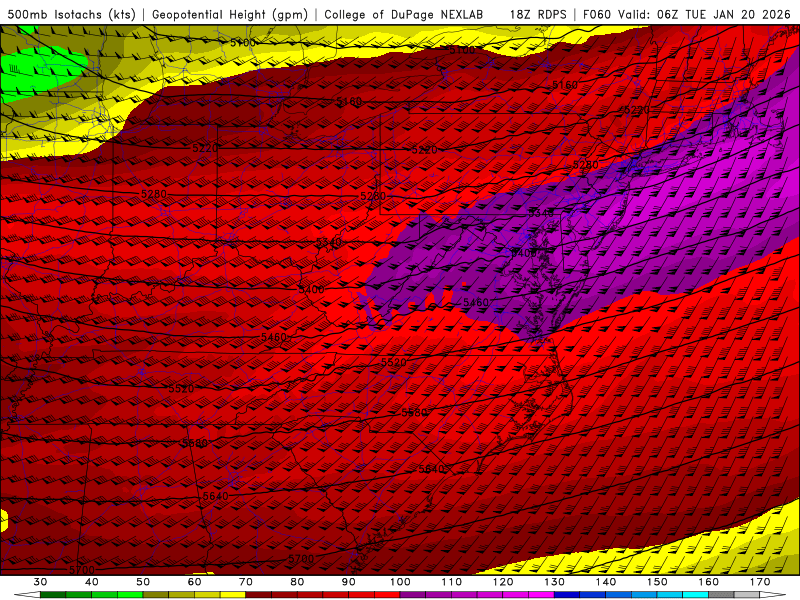The width and height of the screenshot is (800, 600).
Task: Click the '500mb Isotachs (kts)' title text
Action: pos(72,15)
